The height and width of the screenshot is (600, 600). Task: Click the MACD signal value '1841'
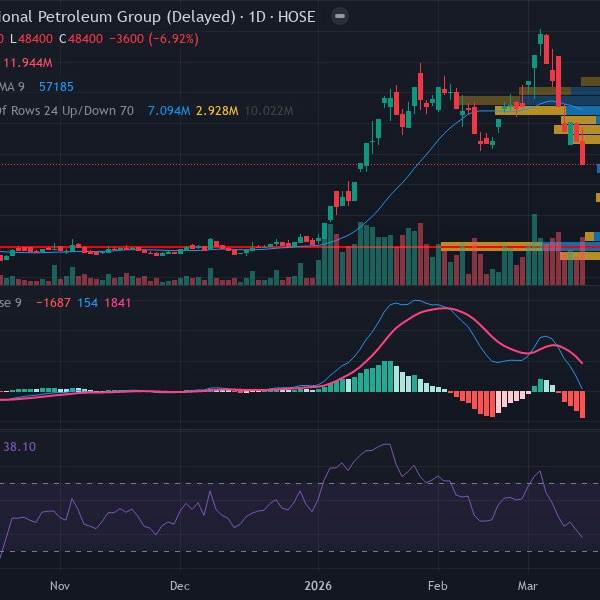(118, 303)
